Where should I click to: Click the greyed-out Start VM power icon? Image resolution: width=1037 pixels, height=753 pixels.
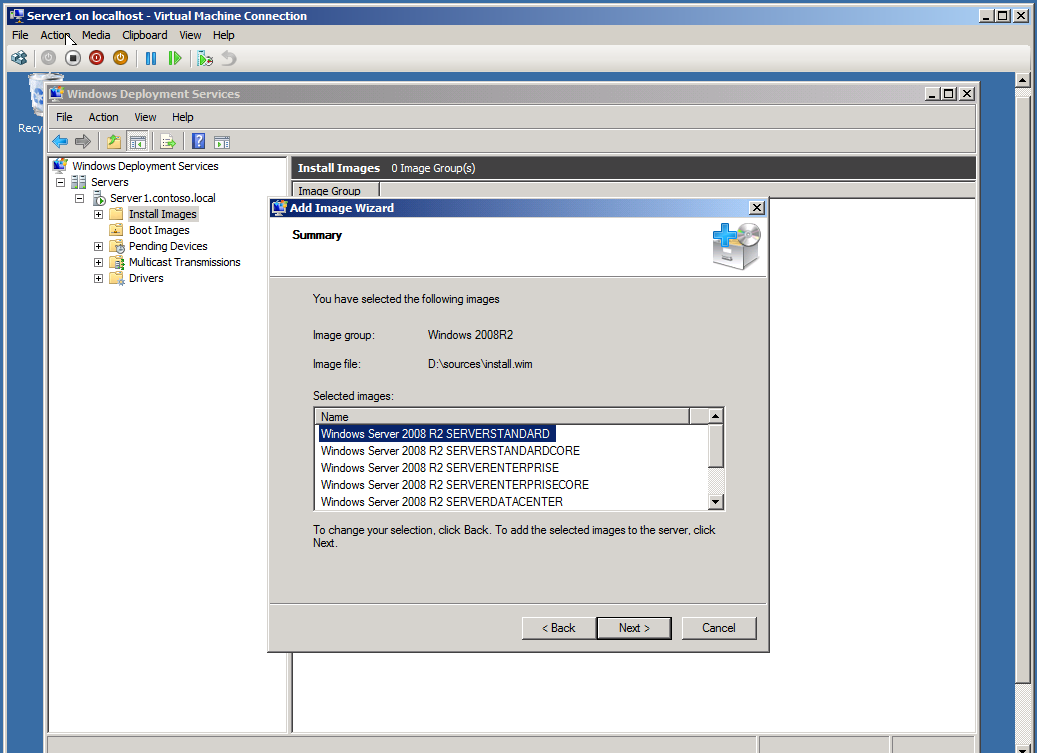pyautogui.click(x=48, y=58)
